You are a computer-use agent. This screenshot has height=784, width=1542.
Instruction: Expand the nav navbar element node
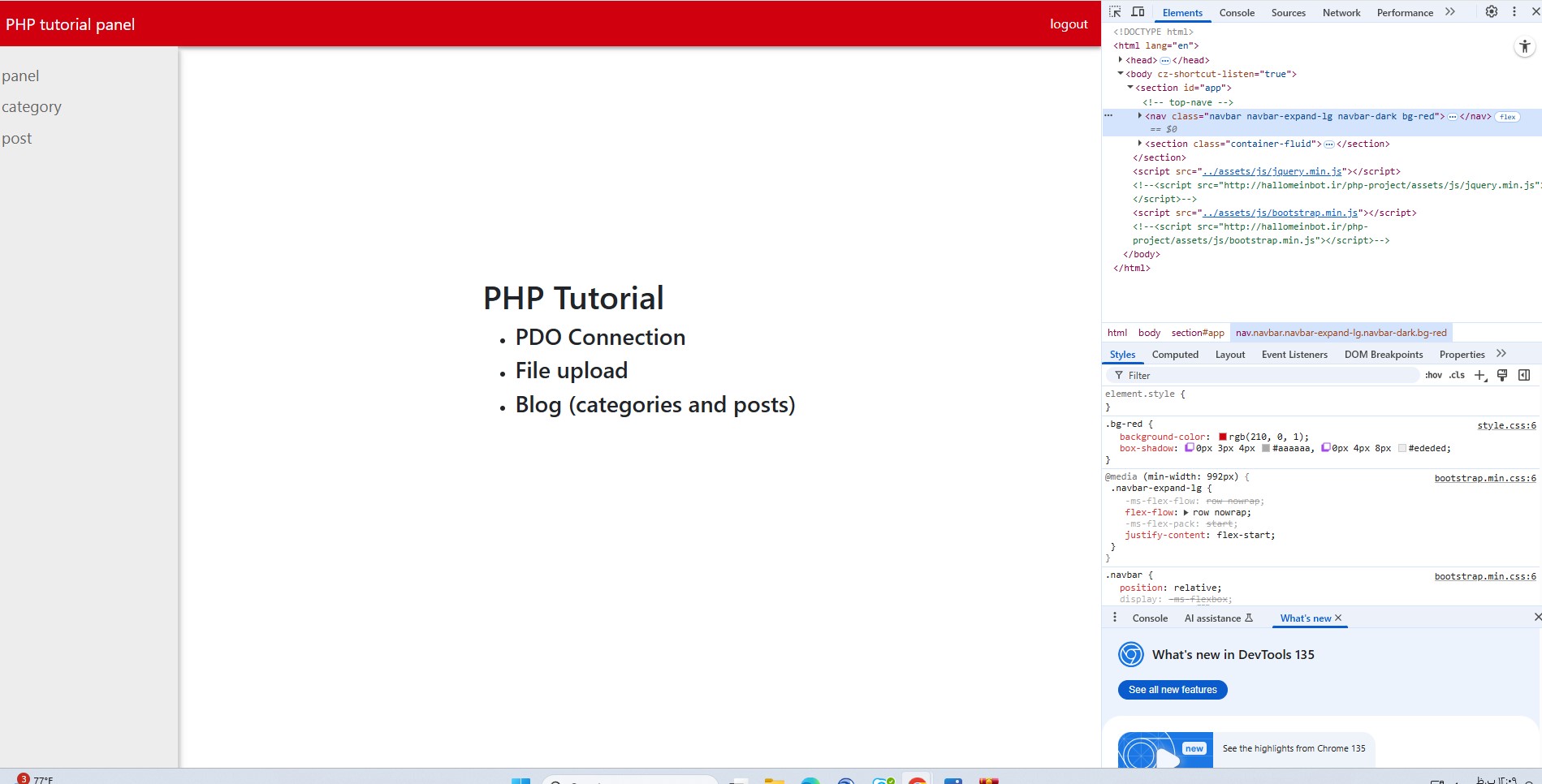[x=1140, y=115]
